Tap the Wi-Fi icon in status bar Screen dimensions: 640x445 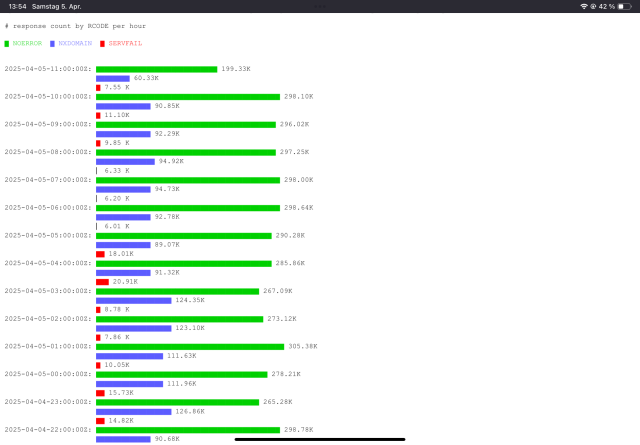pos(584,6)
